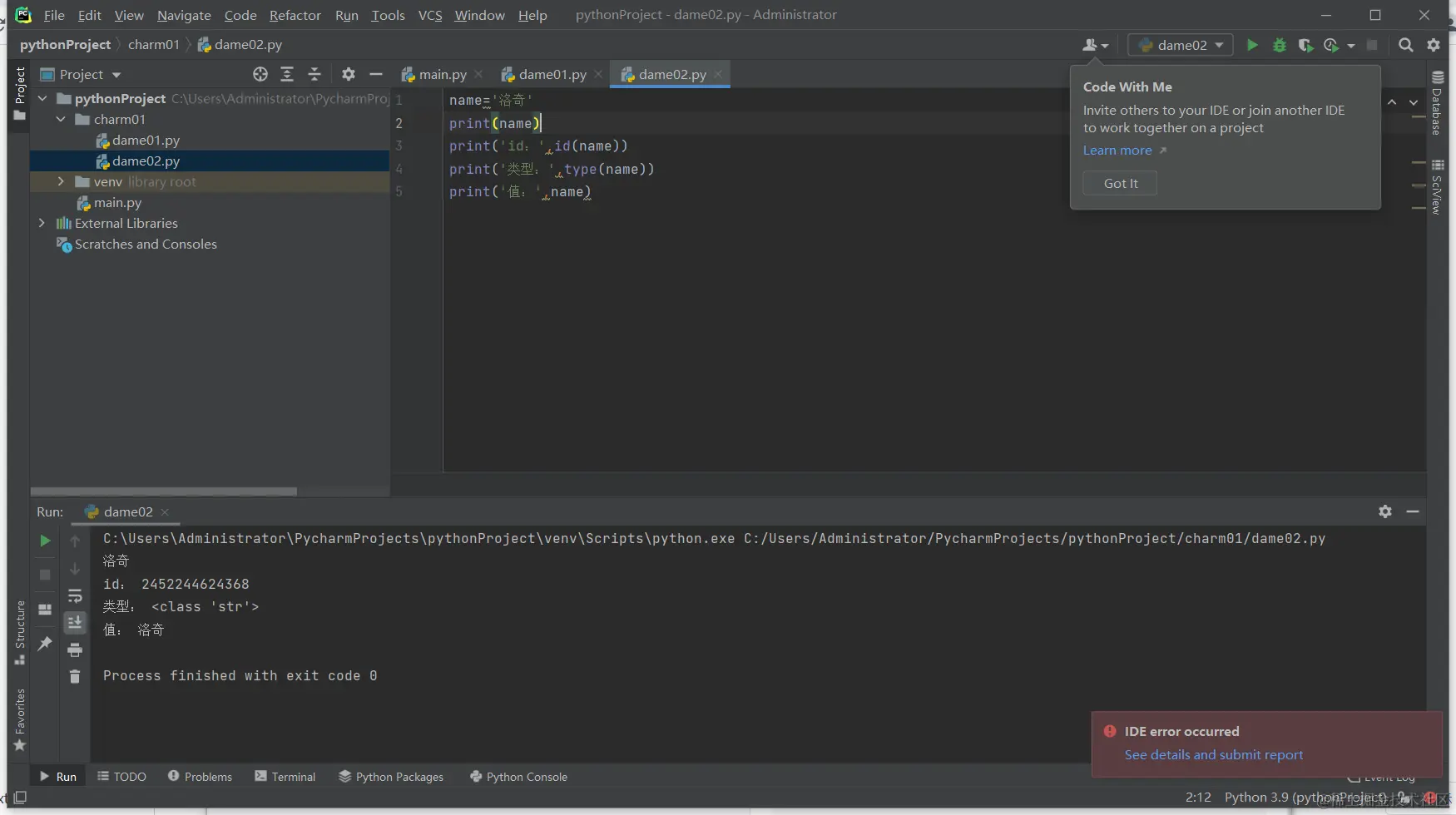Open the Database side panel
This screenshot has height=815, width=1456.
tap(1437, 103)
